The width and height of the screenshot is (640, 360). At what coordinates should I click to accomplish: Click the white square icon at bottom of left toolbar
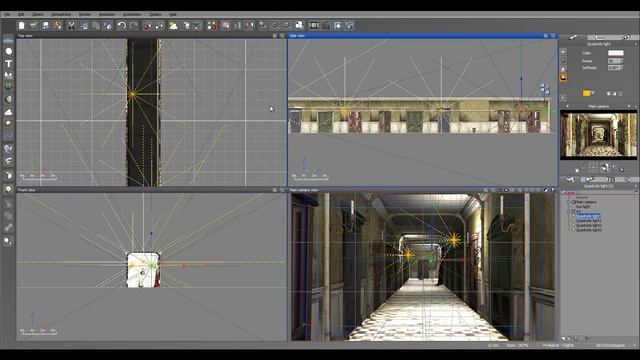pyautogui.click(x=8, y=241)
